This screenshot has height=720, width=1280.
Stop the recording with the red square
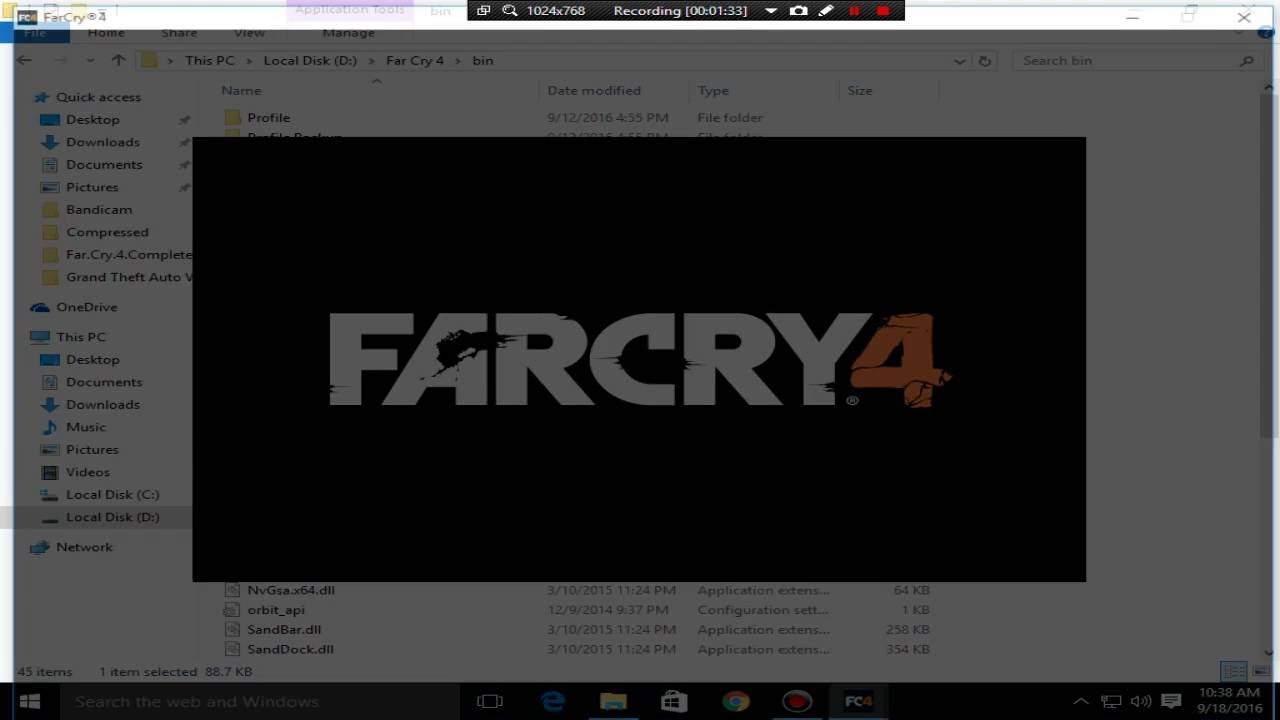[883, 10]
